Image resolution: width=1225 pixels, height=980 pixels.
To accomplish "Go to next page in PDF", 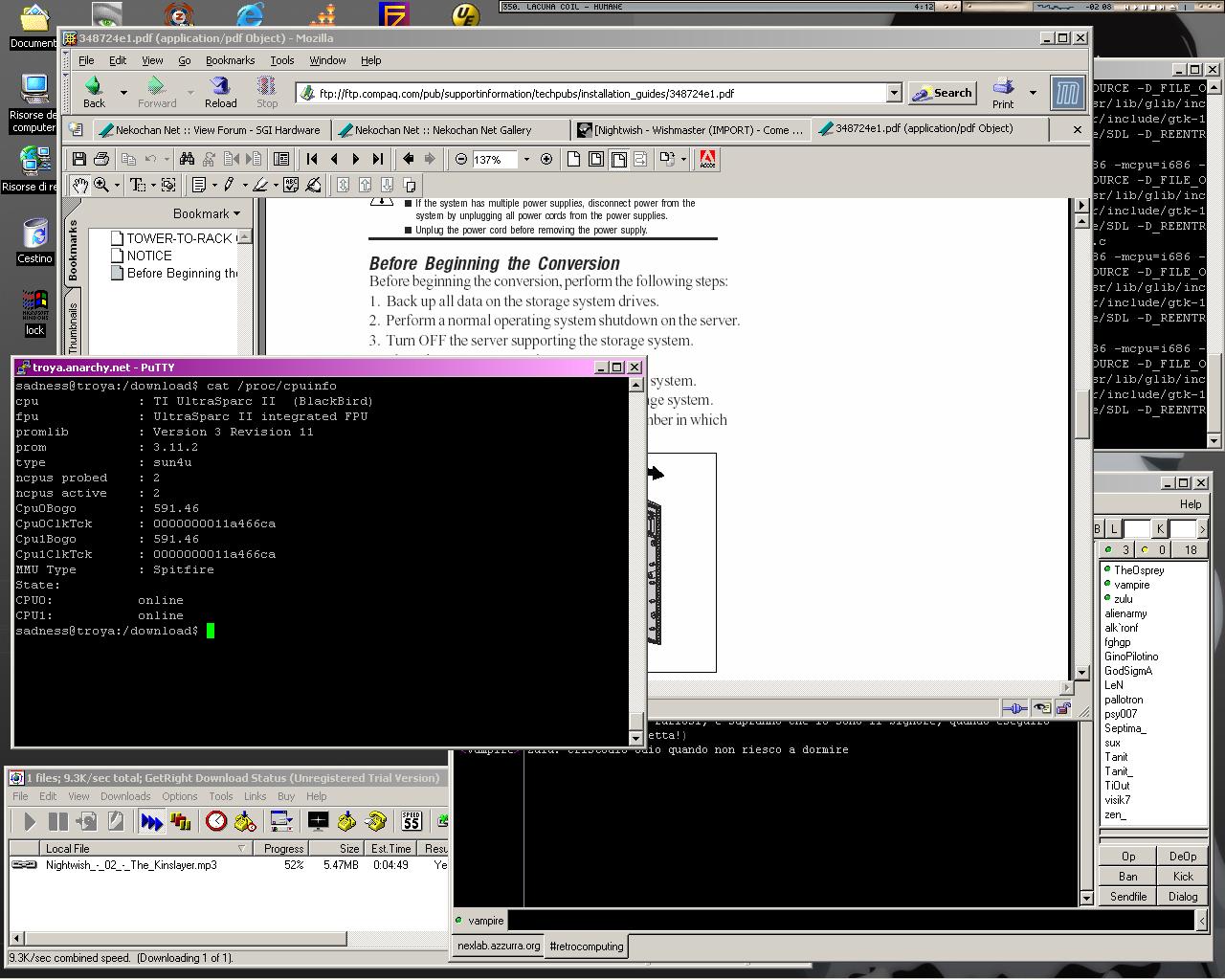I will (x=356, y=159).
